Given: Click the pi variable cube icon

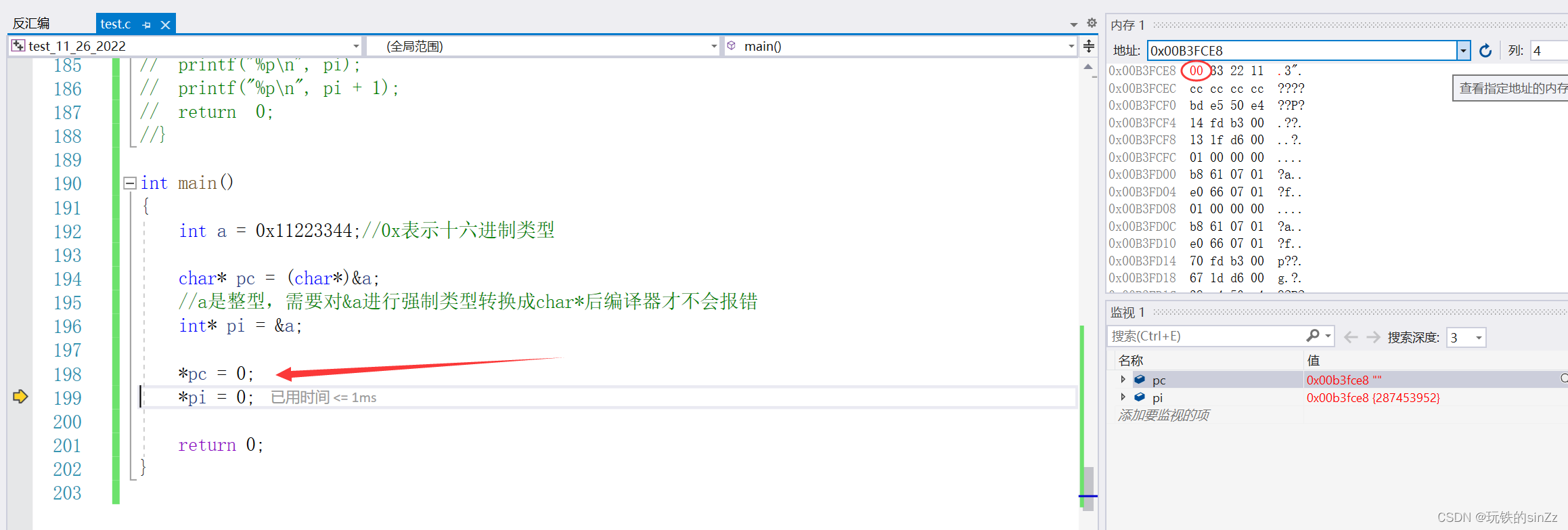Looking at the screenshot, I should pos(1140,397).
